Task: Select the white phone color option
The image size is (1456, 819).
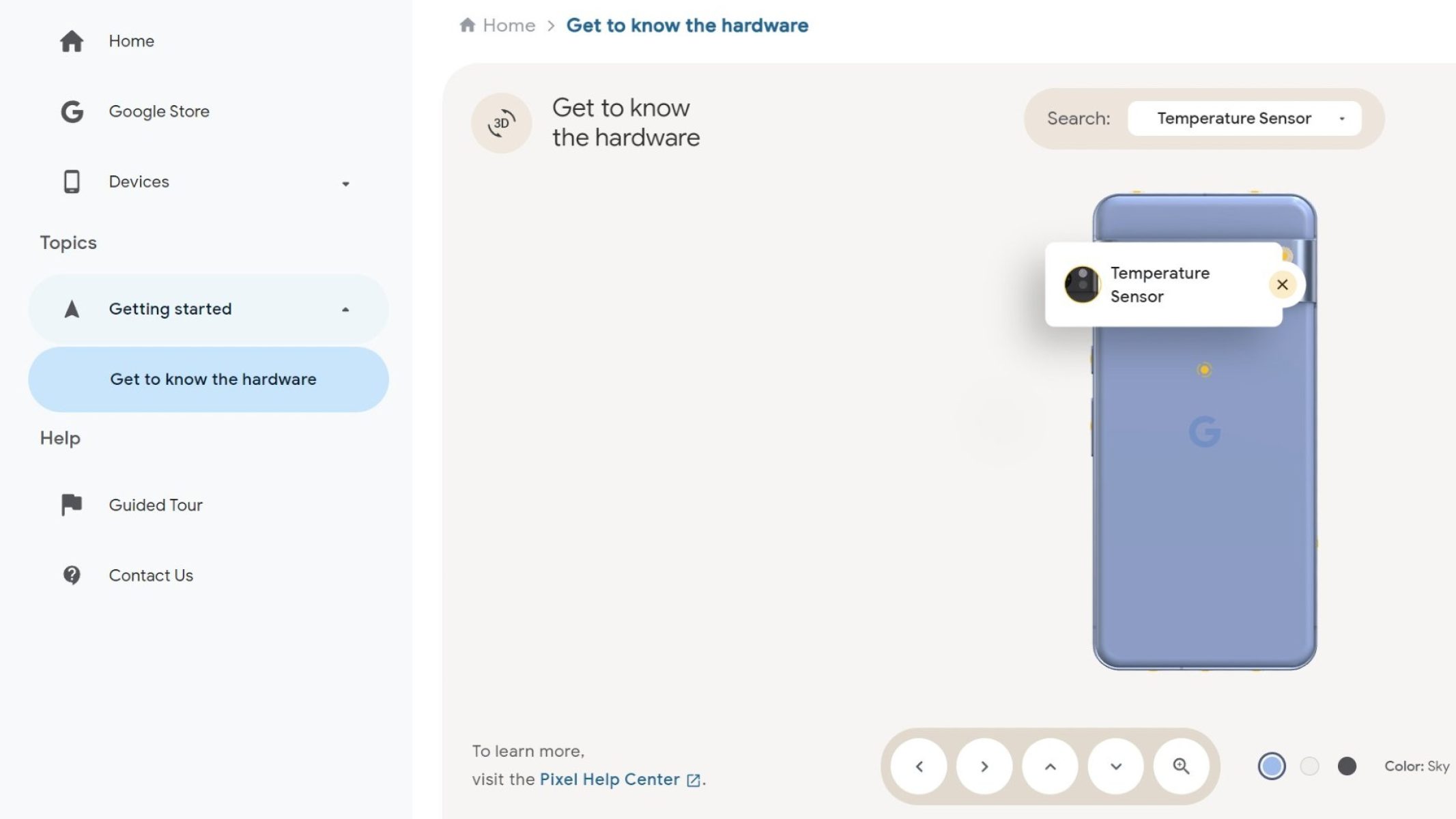Action: (x=1309, y=766)
